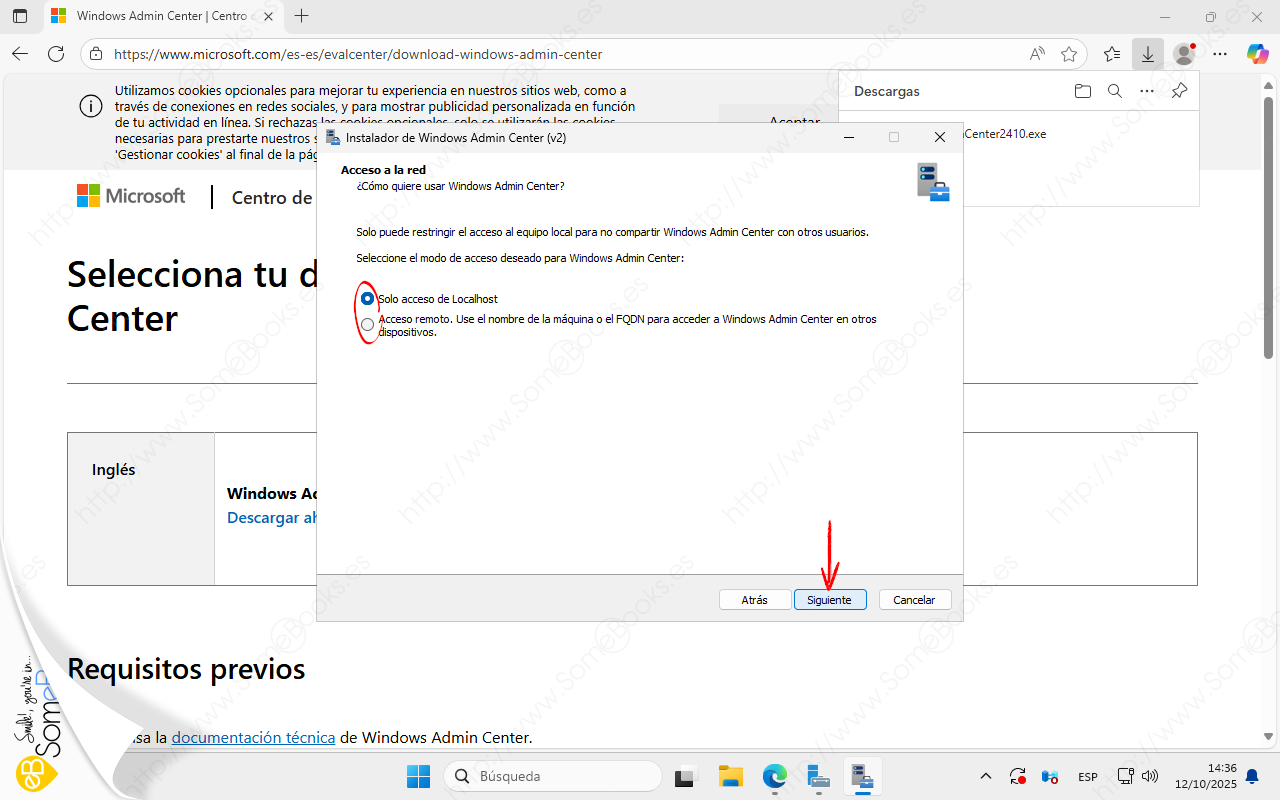Go back using browser back arrow
Image resolution: width=1280 pixels, height=800 pixels.
[x=20, y=54]
